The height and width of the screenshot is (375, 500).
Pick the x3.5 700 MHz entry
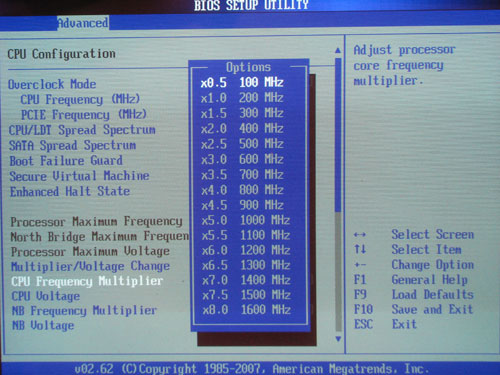[242, 174]
